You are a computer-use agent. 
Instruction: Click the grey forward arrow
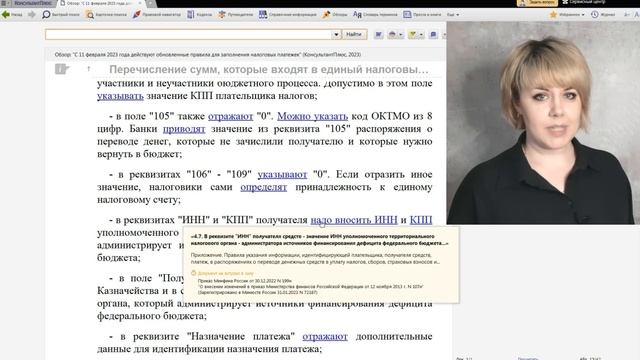(31, 14)
